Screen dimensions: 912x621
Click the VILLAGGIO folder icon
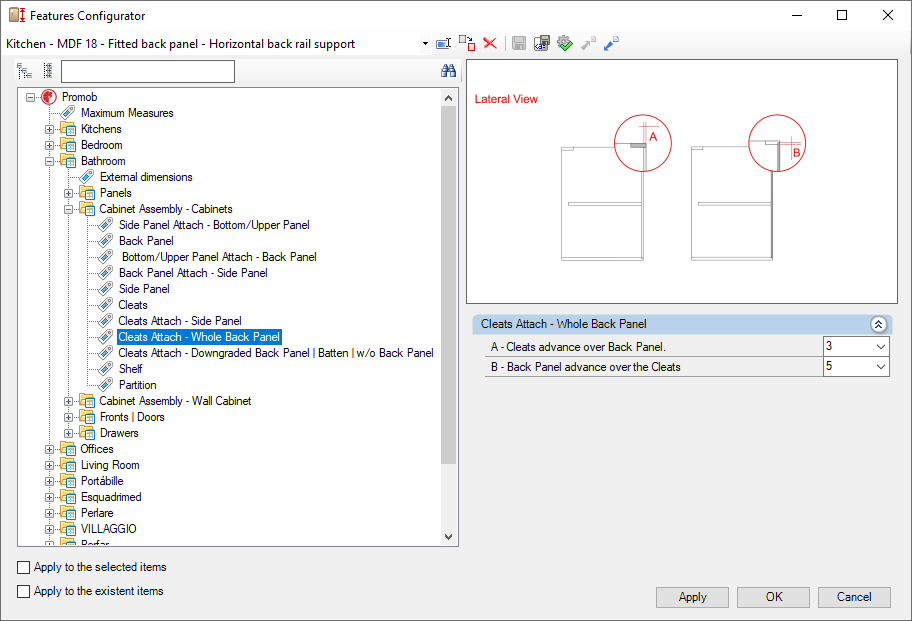(x=68, y=529)
